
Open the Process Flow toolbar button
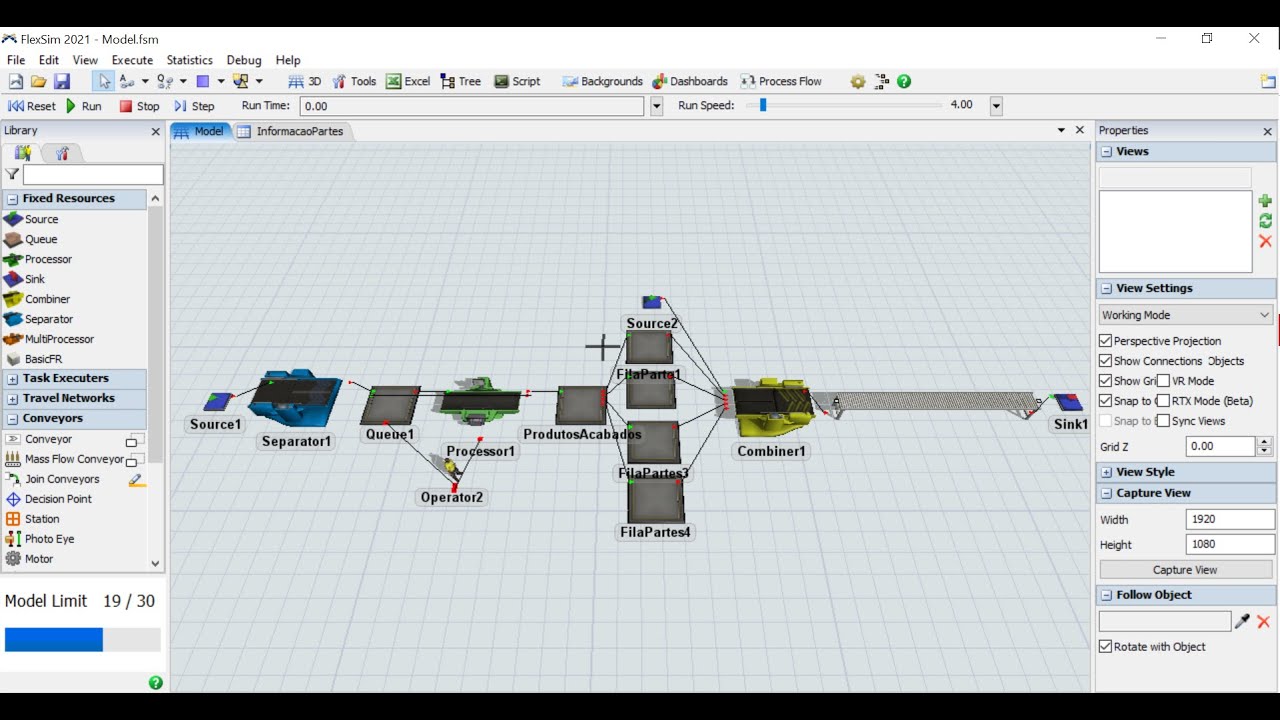coord(781,82)
